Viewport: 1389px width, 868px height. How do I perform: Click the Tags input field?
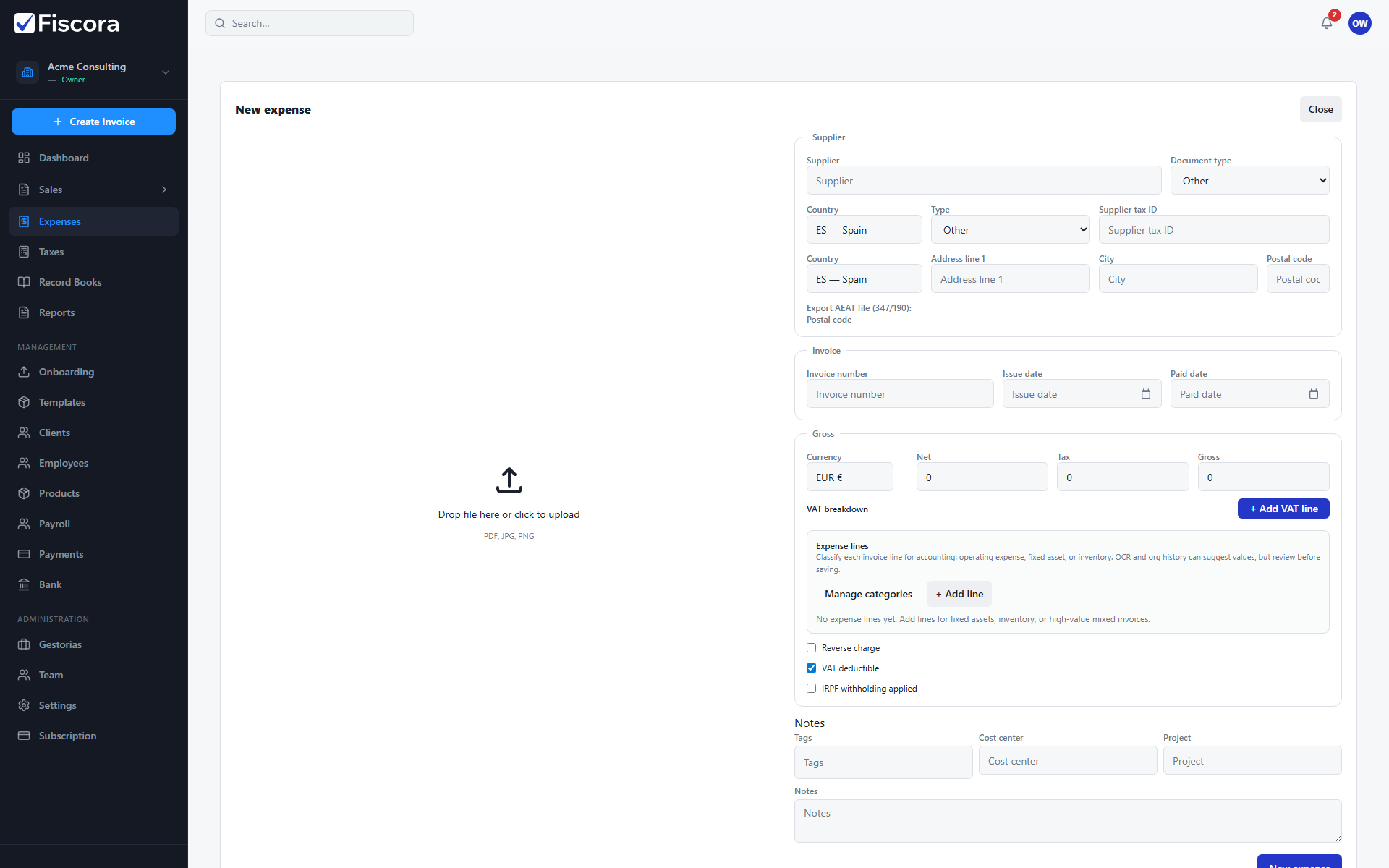pos(883,762)
